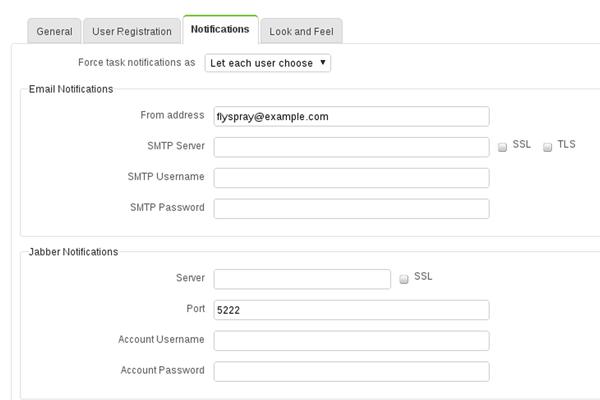Switch to the General tab
The height and width of the screenshot is (400, 600).
[x=54, y=31]
